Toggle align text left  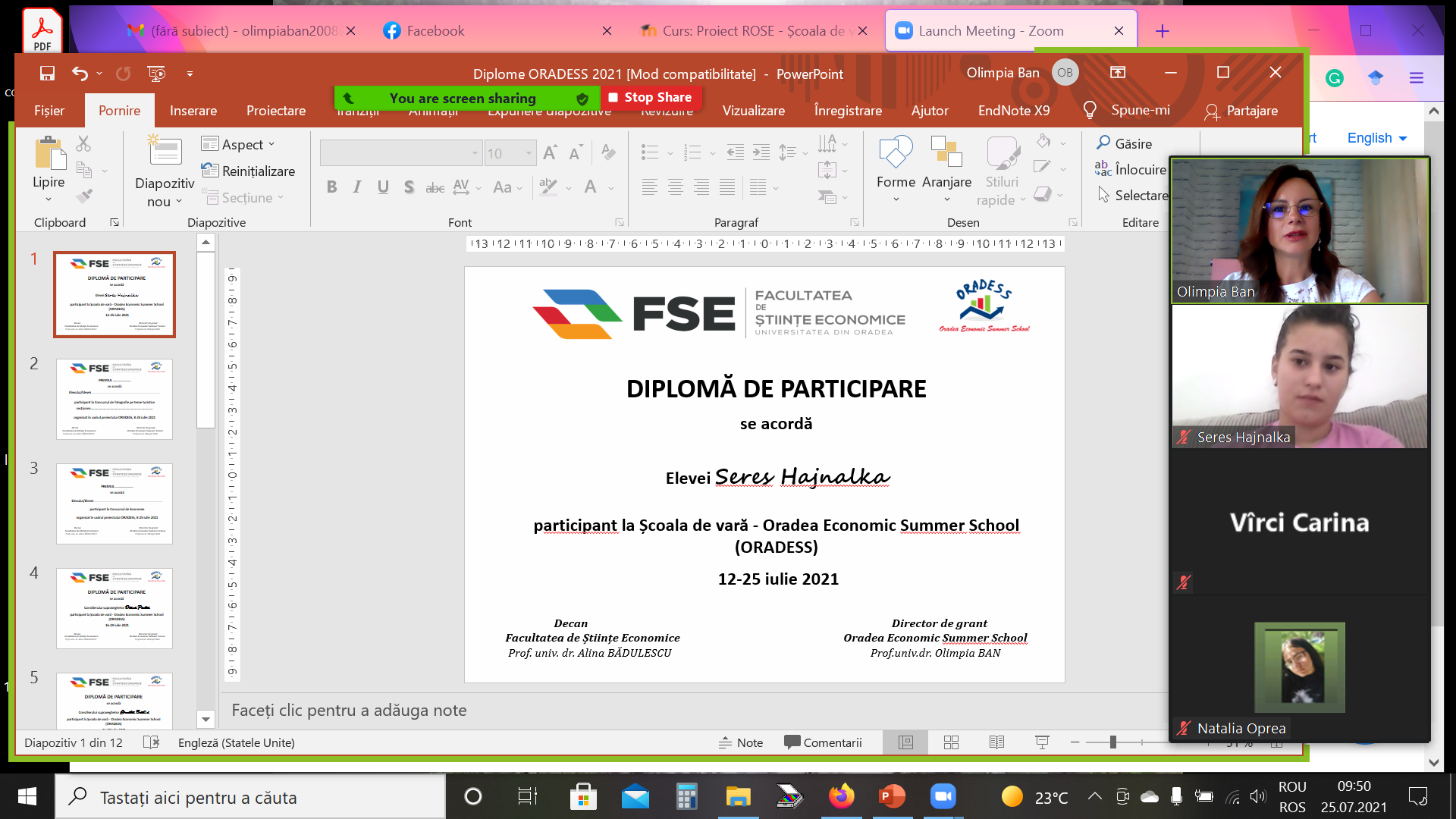click(x=649, y=187)
